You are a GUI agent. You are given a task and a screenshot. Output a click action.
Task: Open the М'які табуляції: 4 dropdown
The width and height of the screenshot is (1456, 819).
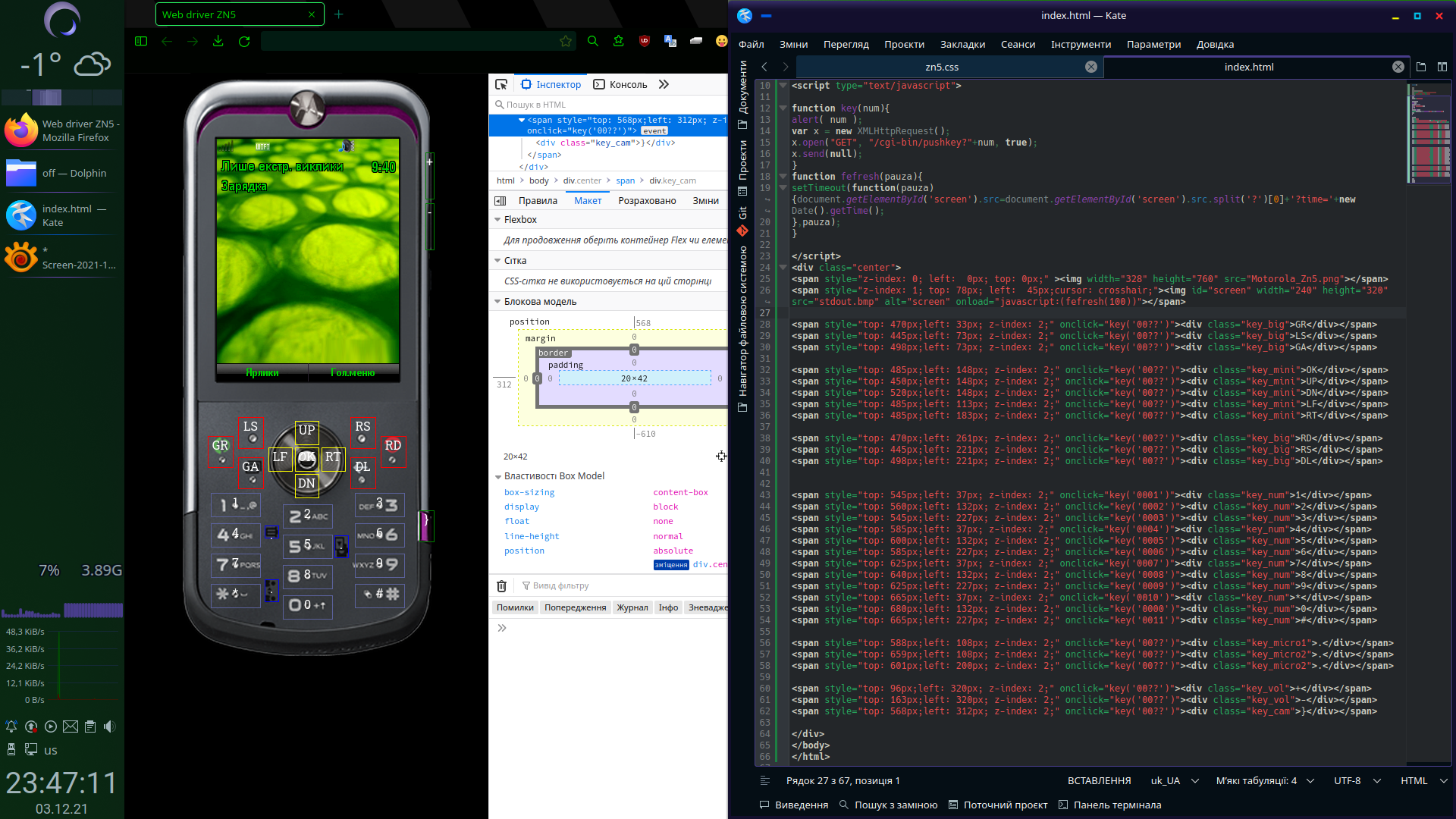coord(1264,780)
